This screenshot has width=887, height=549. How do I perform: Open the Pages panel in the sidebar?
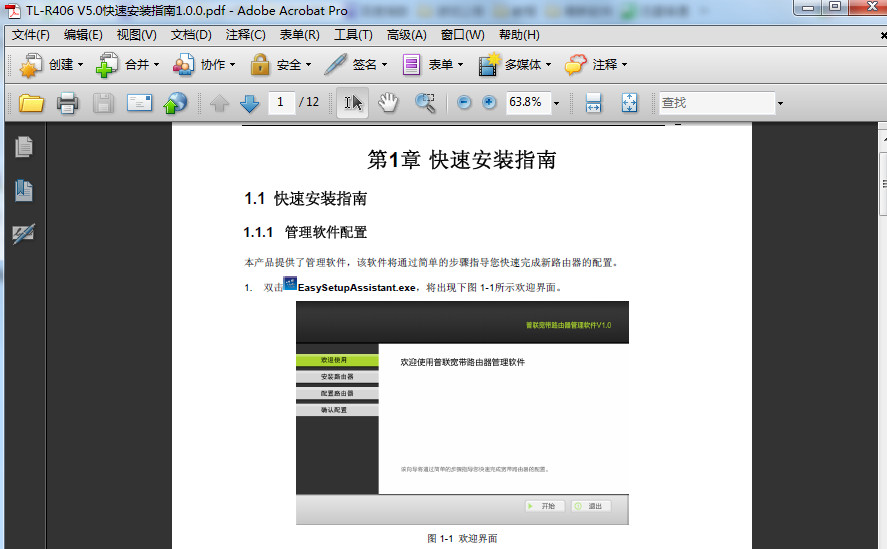pyautogui.click(x=24, y=147)
